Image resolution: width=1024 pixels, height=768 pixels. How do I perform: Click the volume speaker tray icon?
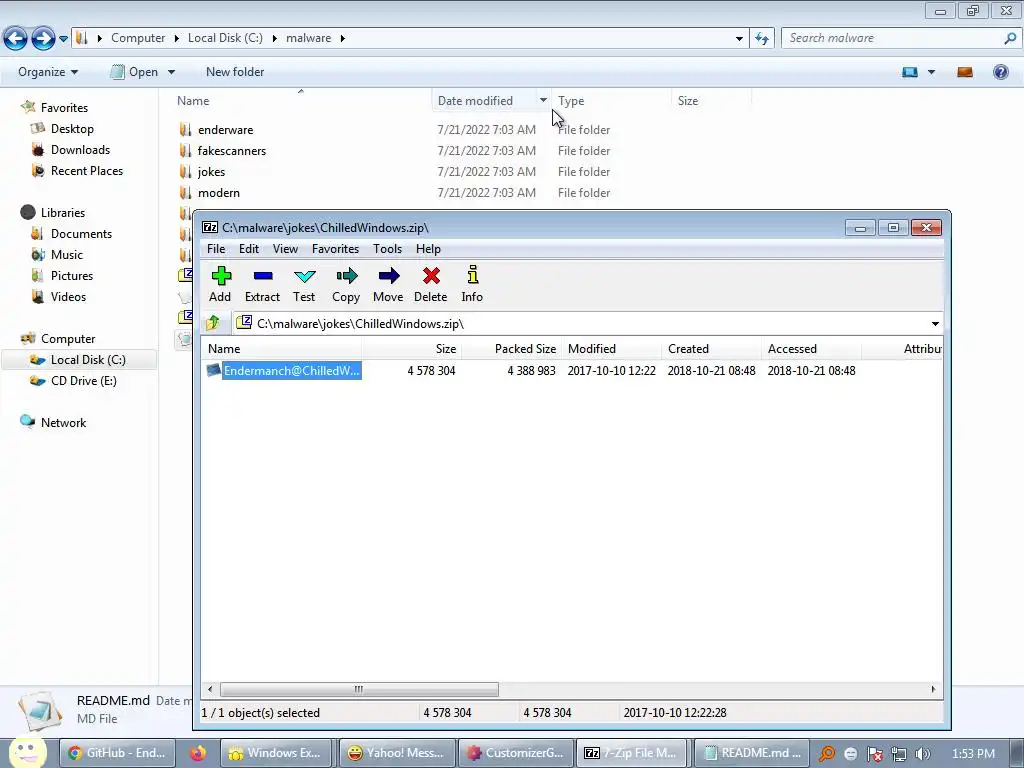click(922, 754)
